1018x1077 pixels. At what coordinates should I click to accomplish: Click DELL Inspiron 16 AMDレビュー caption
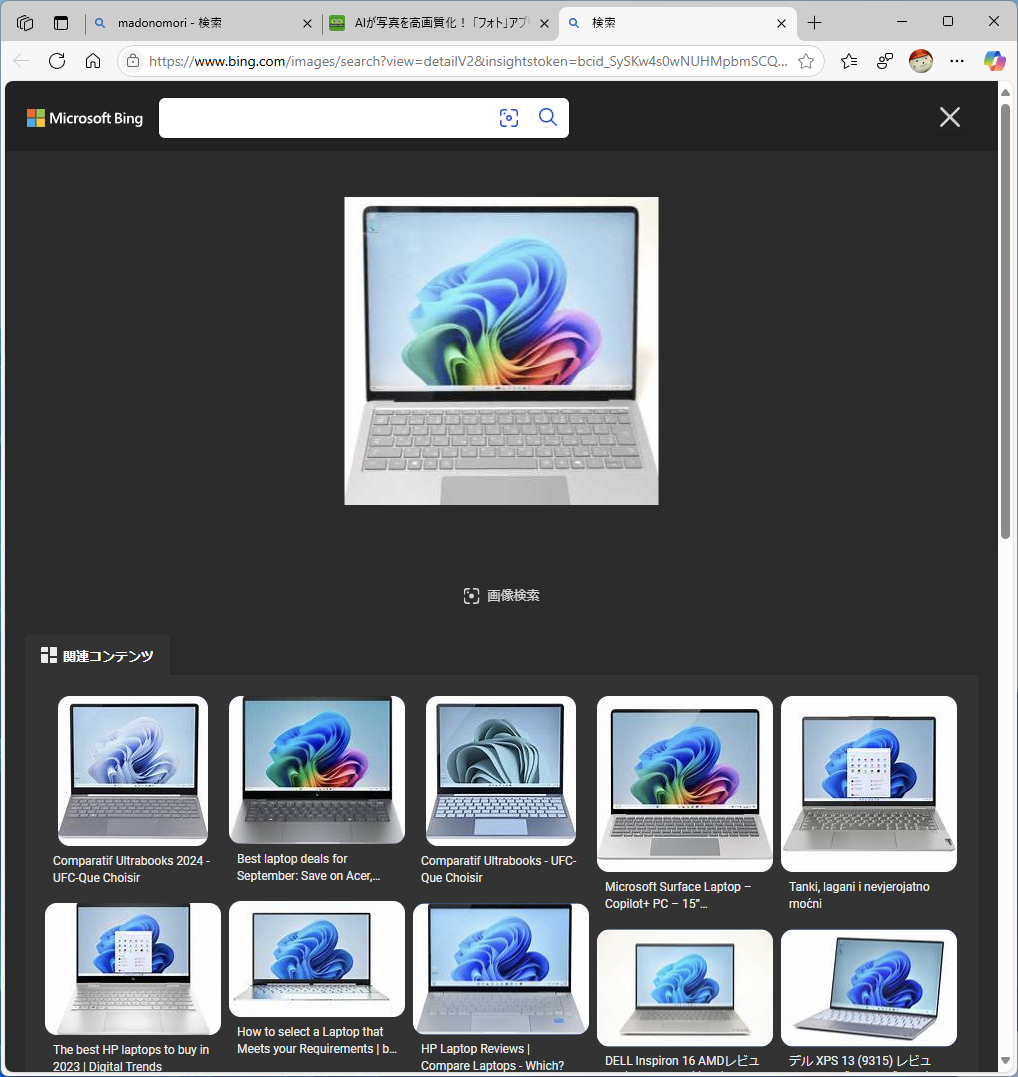coord(682,1061)
